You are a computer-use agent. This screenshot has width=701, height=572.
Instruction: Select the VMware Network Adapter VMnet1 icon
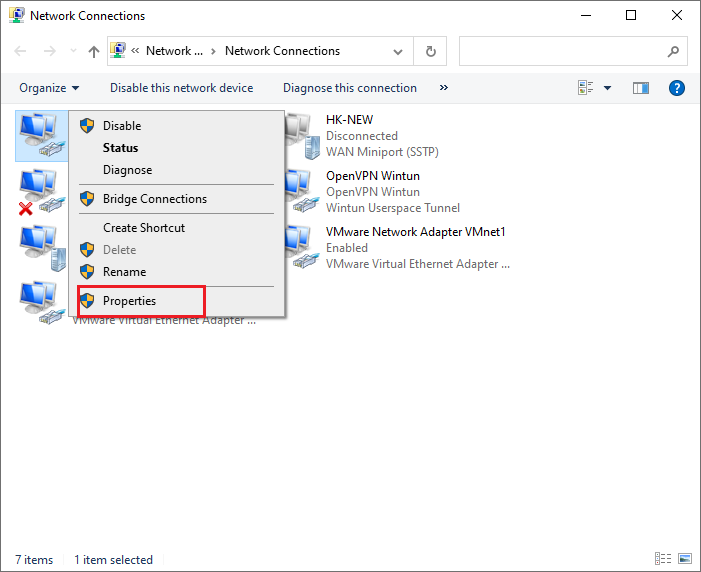pos(303,247)
